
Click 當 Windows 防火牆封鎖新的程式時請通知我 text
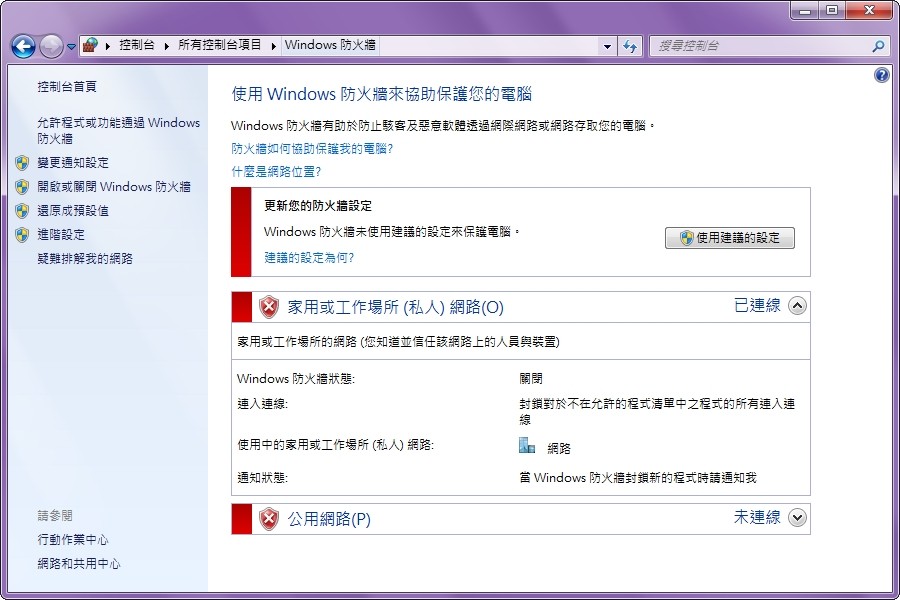tap(638, 478)
